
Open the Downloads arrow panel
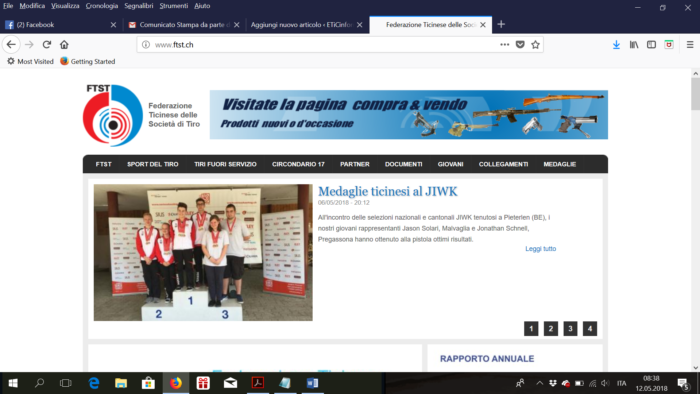[616, 45]
